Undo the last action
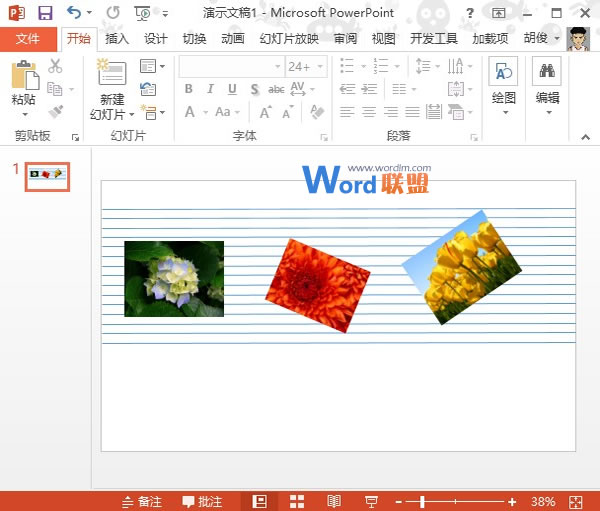600x511 pixels. [74, 13]
